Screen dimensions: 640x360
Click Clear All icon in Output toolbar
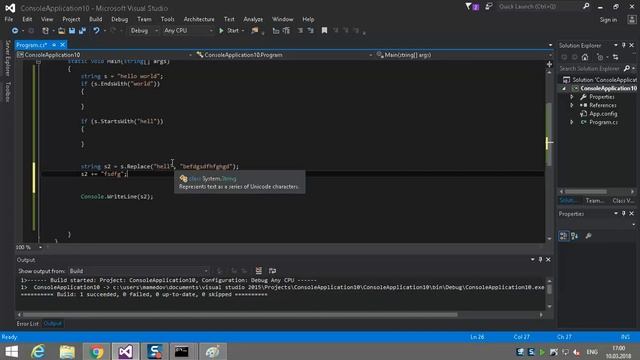258,271
